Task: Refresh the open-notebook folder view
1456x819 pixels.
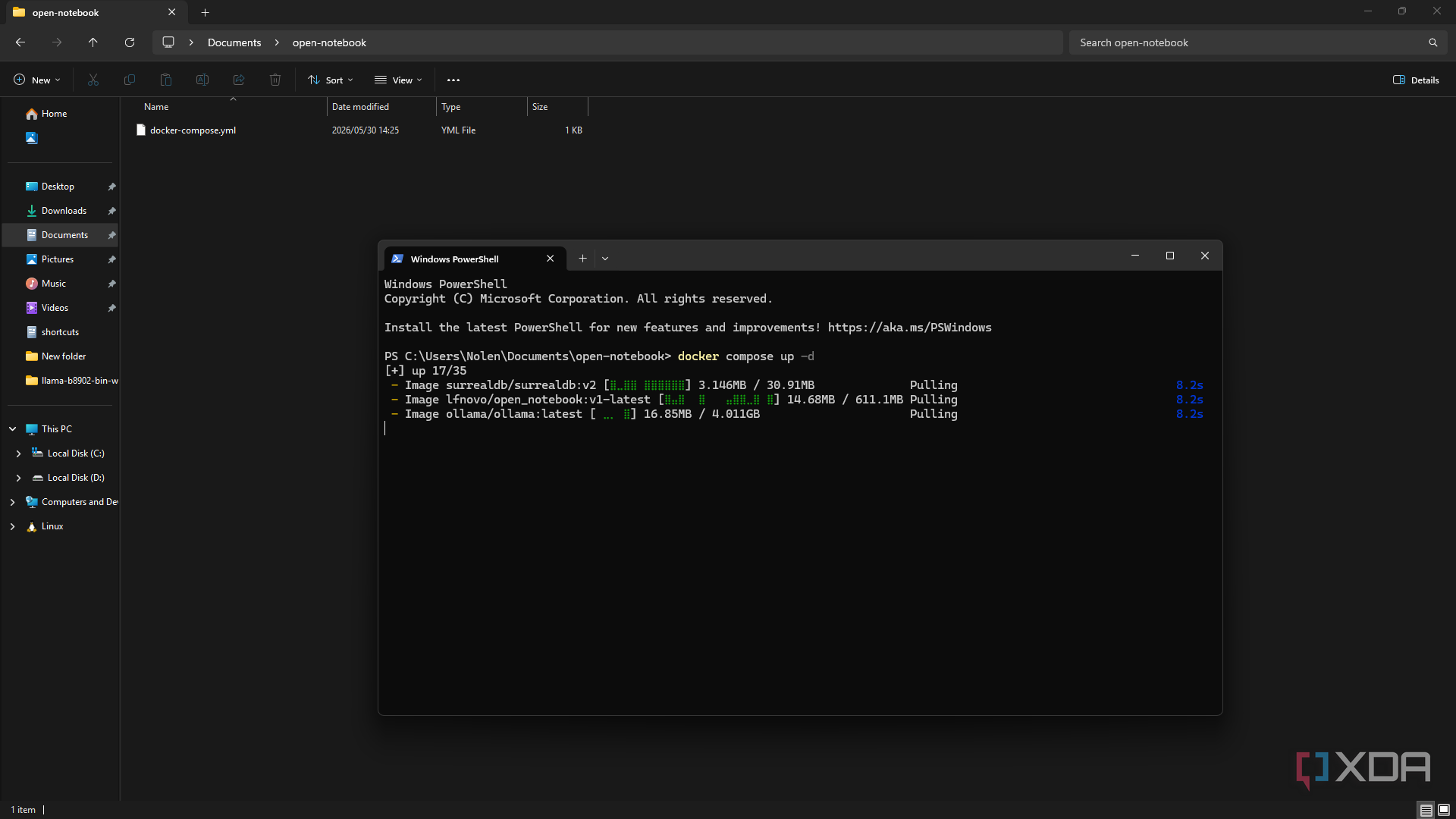Action: pyautogui.click(x=130, y=42)
